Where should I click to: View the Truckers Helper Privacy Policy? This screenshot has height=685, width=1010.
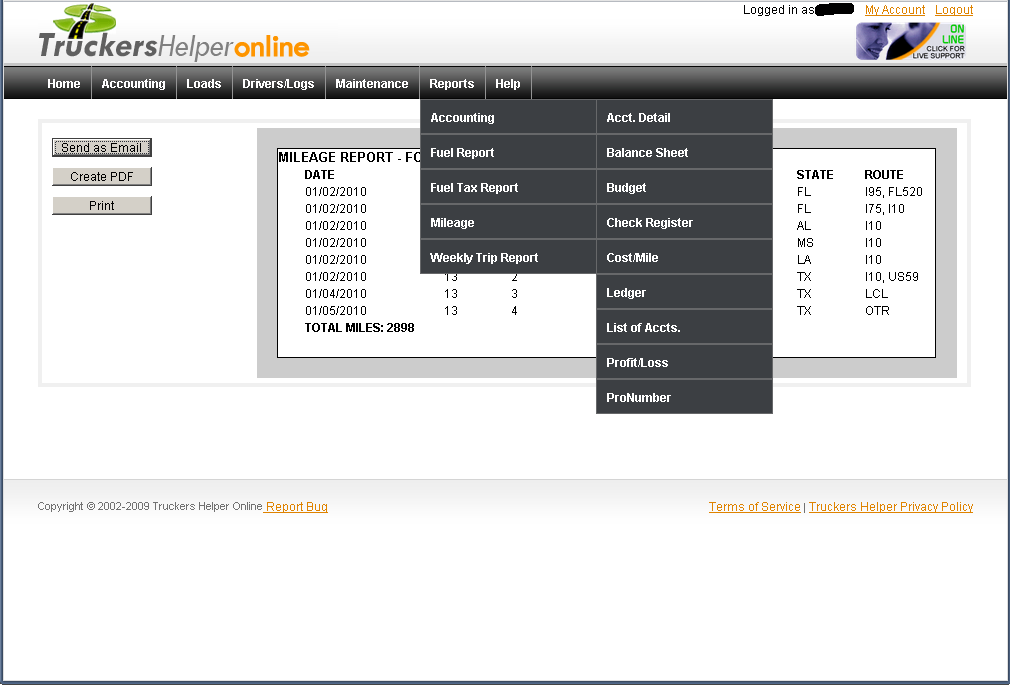click(891, 507)
